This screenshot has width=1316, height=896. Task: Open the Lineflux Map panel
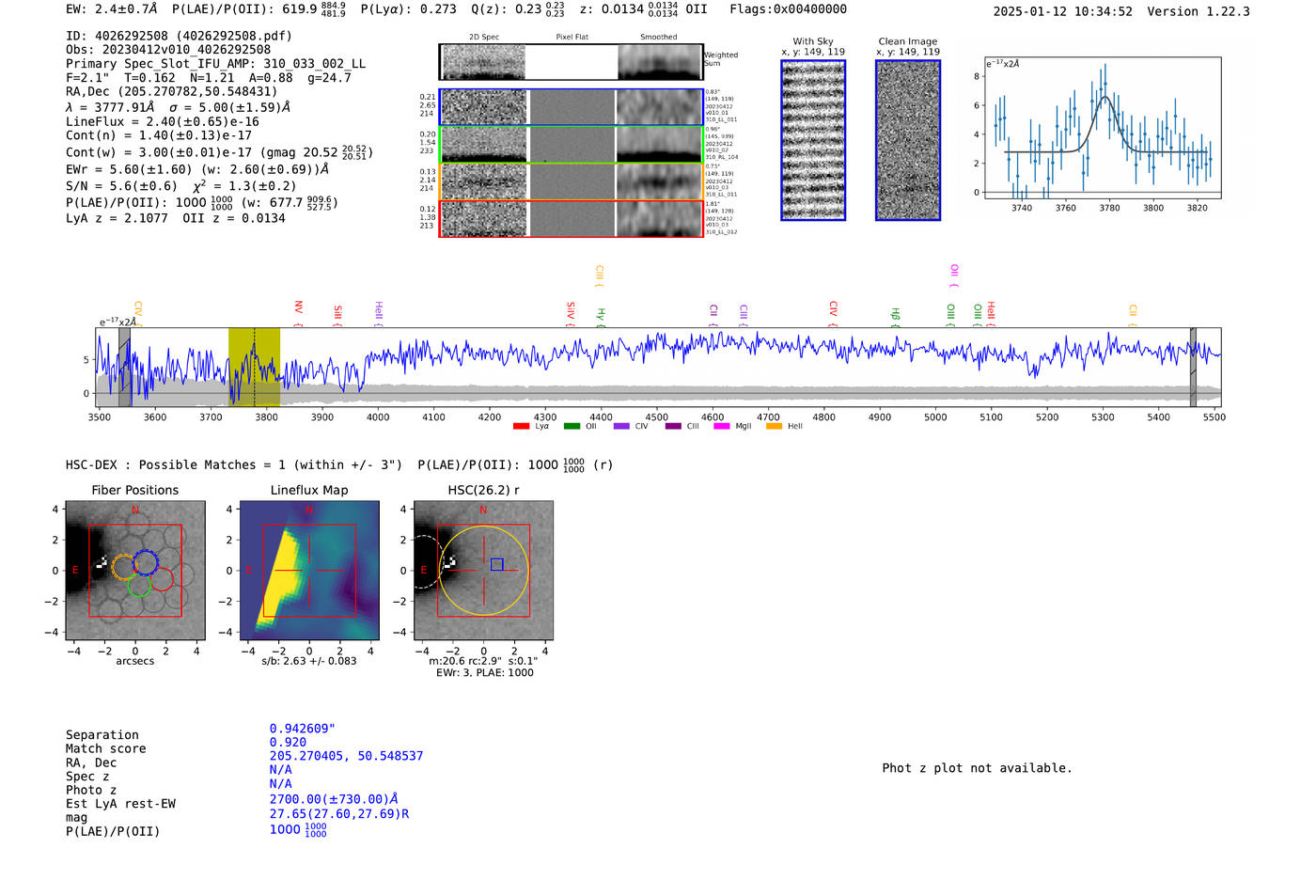tap(309, 571)
